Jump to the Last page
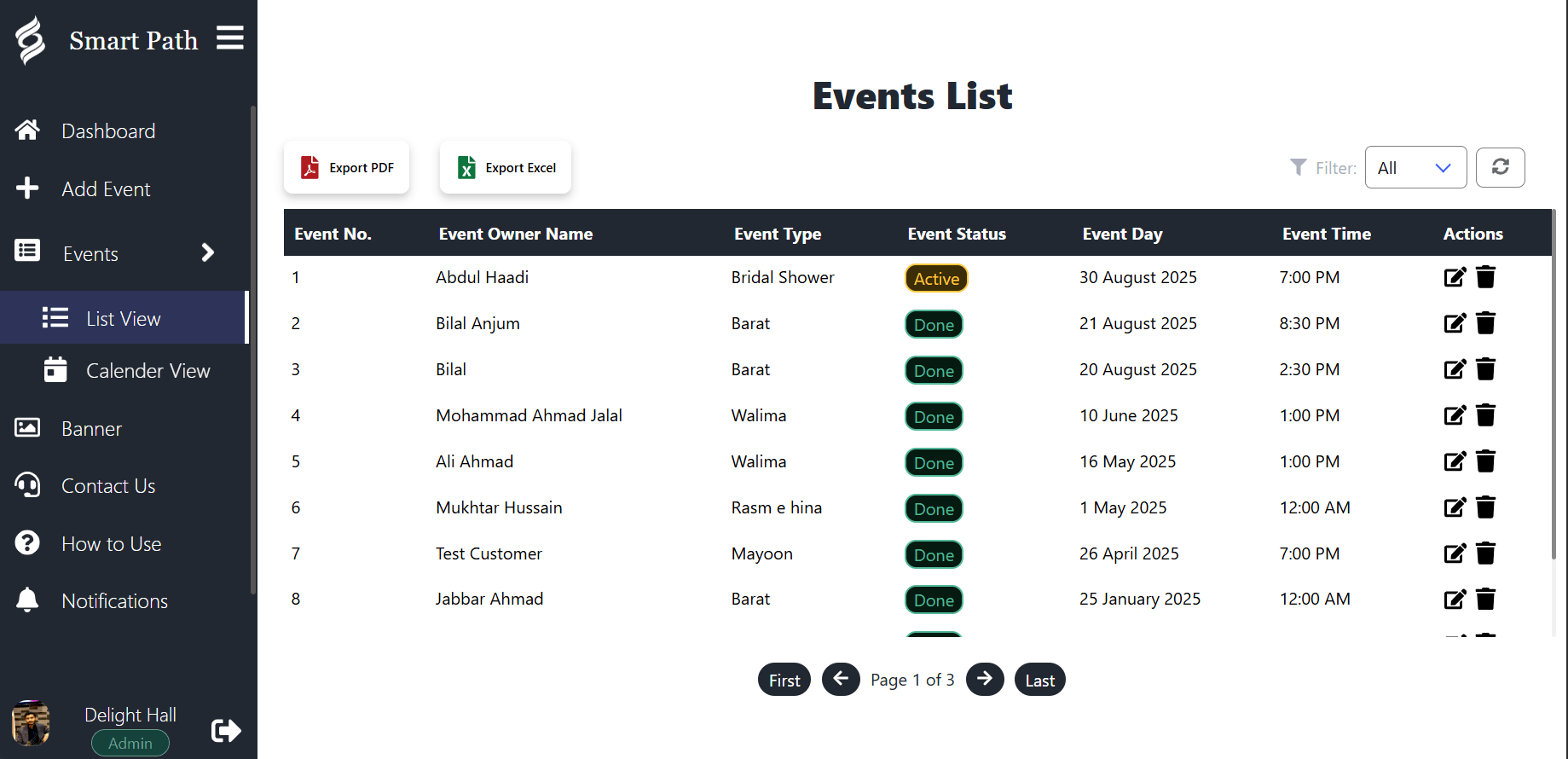1568x759 pixels. pyautogui.click(x=1039, y=680)
